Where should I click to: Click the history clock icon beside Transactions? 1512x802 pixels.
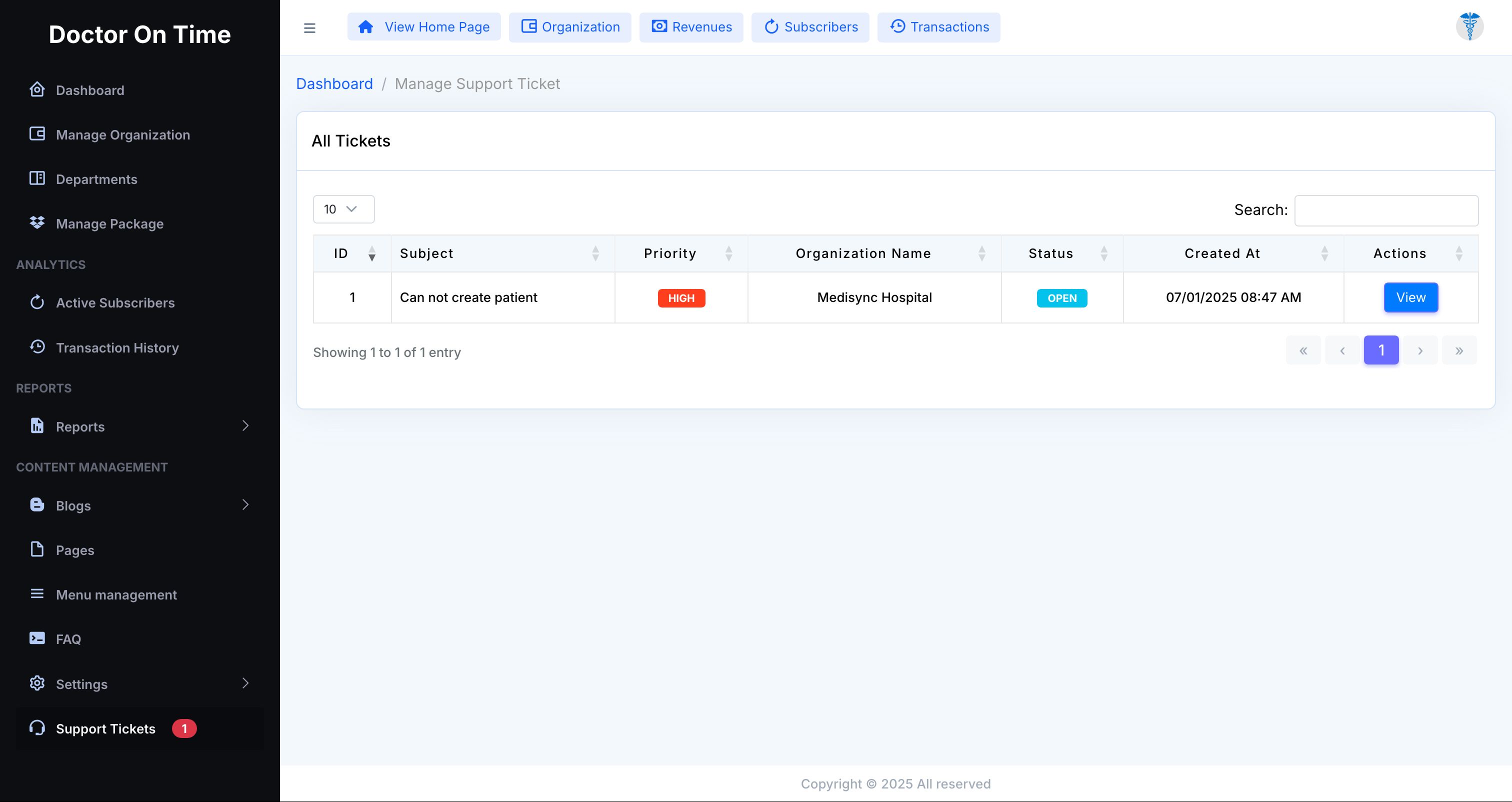[x=897, y=26]
